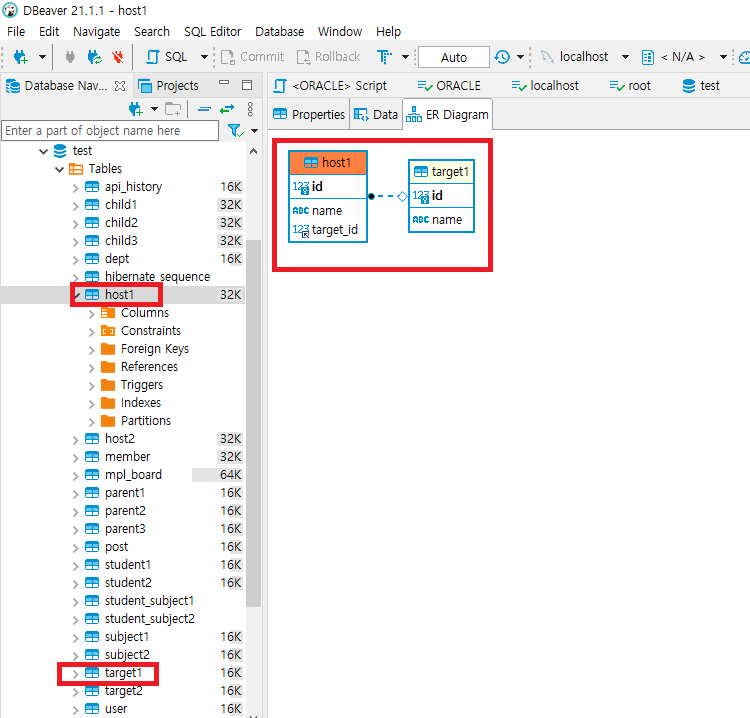Click the Connect plug icon in main toolbar
The height and width of the screenshot is (718, 750).
pos(70,57)
